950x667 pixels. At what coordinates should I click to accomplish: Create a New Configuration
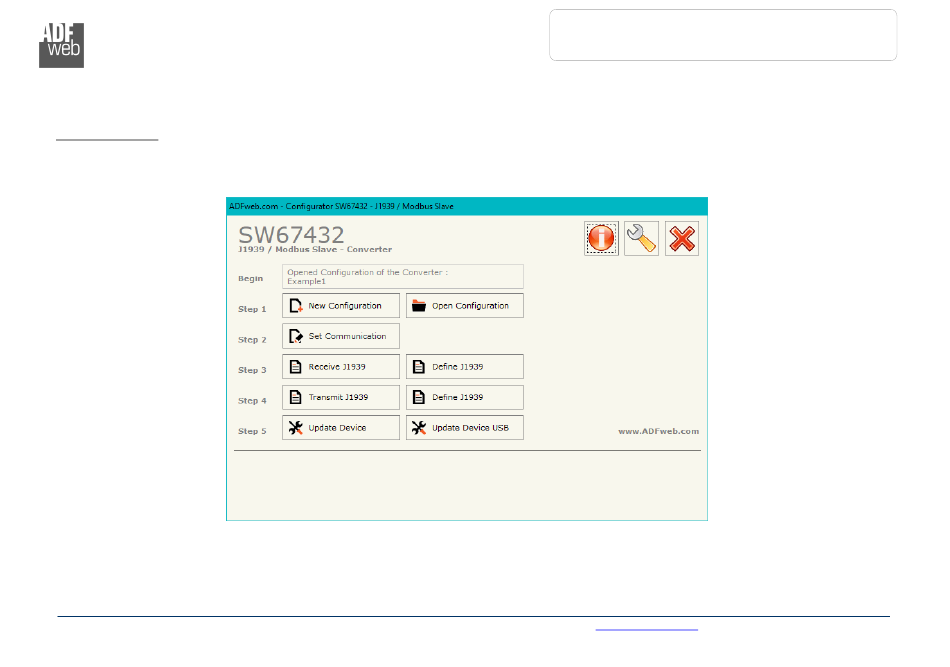(341, 306)
